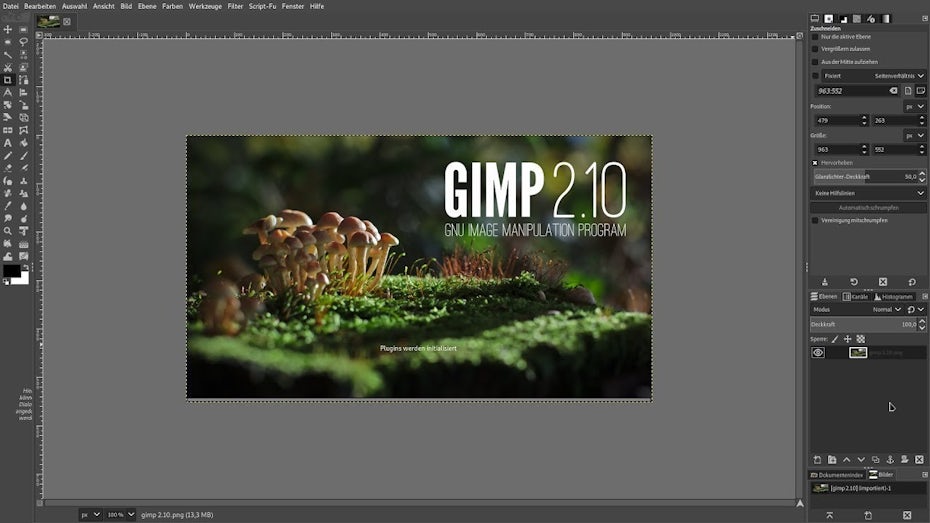
Task: Select the Rectangle Select tool
Action: pos(24,29)
